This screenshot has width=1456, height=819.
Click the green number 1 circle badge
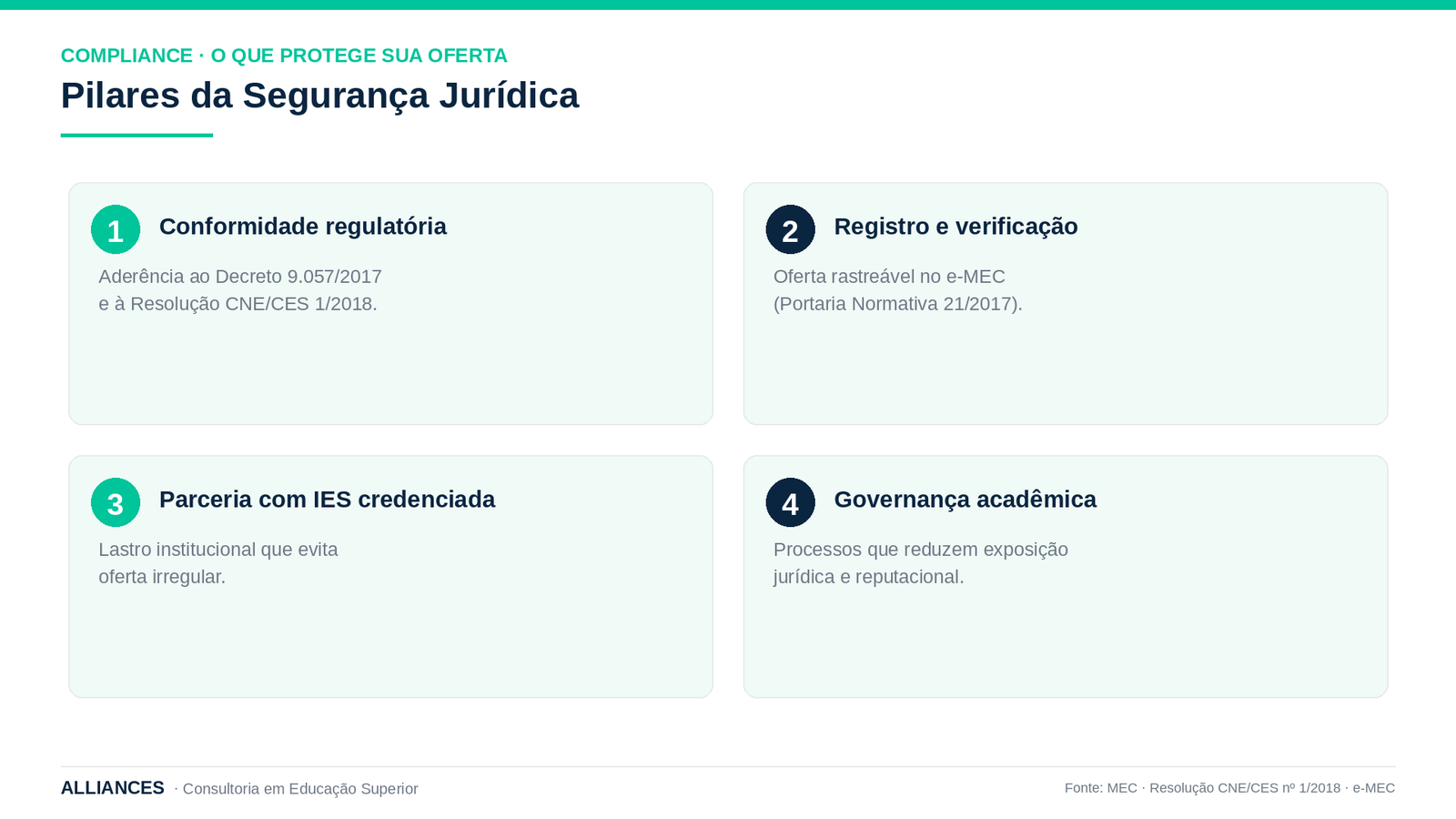tap(116, 229)
